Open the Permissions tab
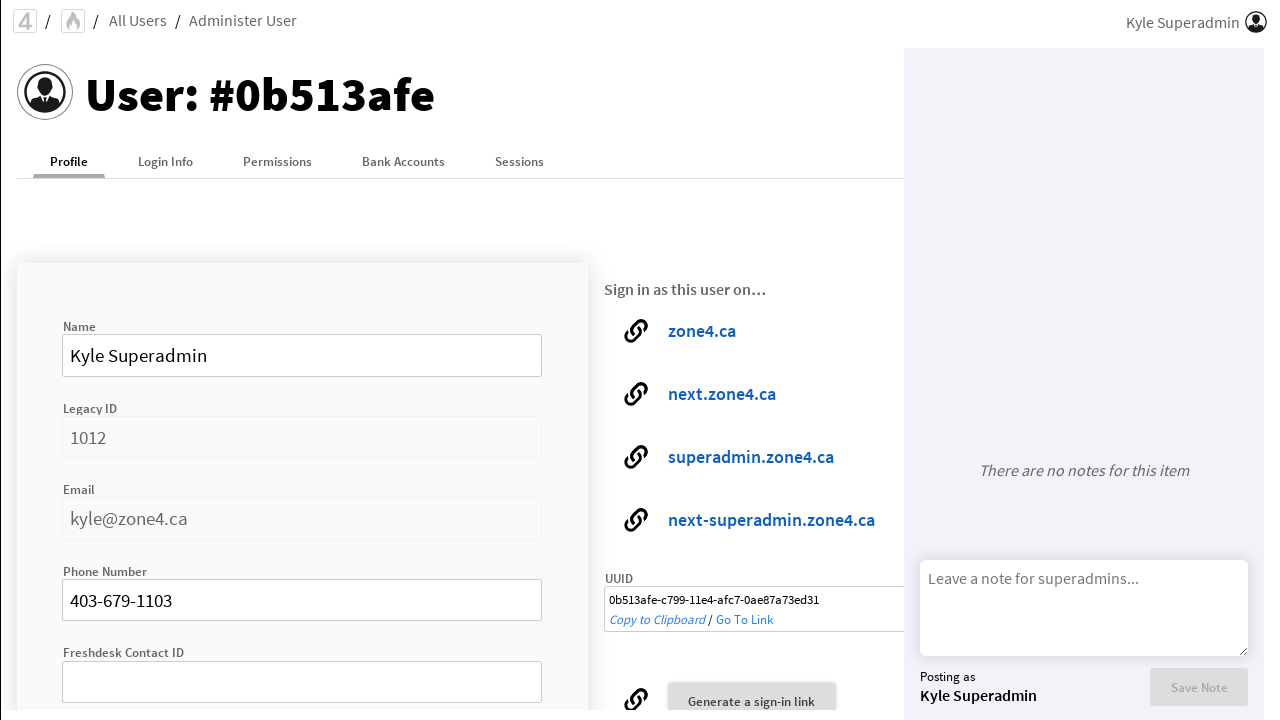Image resolution: width=1280 pixels, height=720 pixels. pos(277,162)
